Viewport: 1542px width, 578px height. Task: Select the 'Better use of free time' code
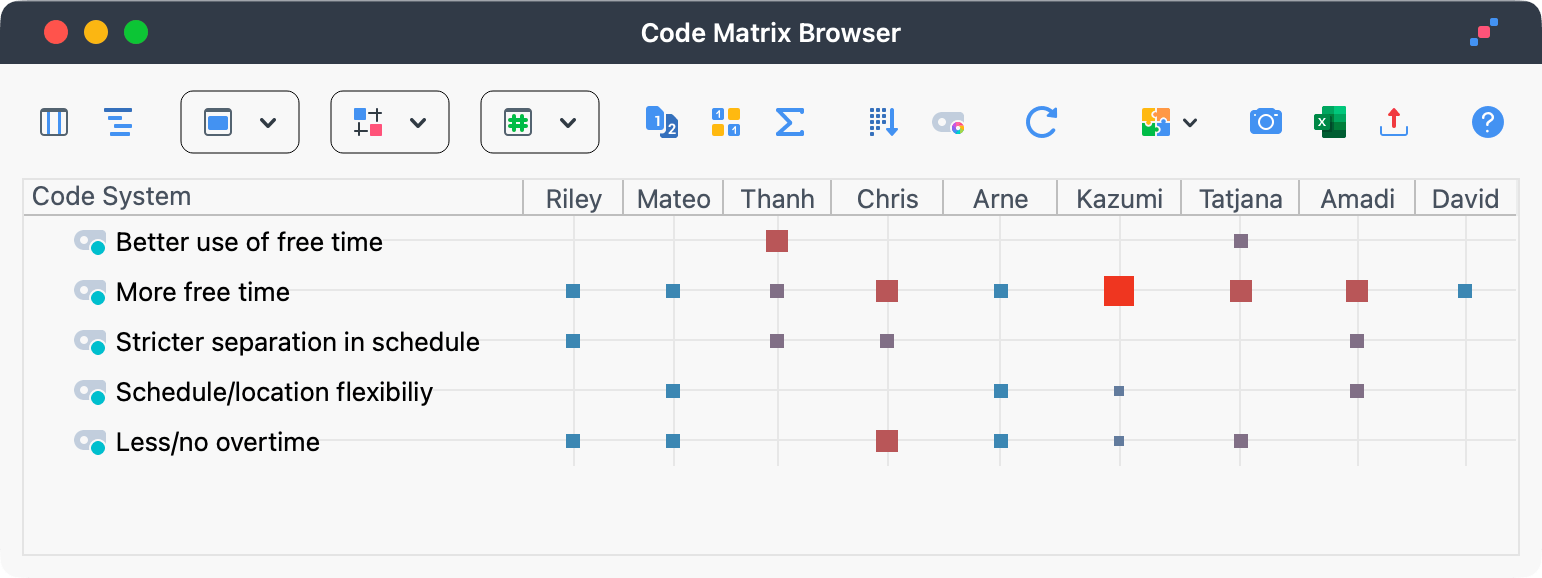click(x=249, y=242)
